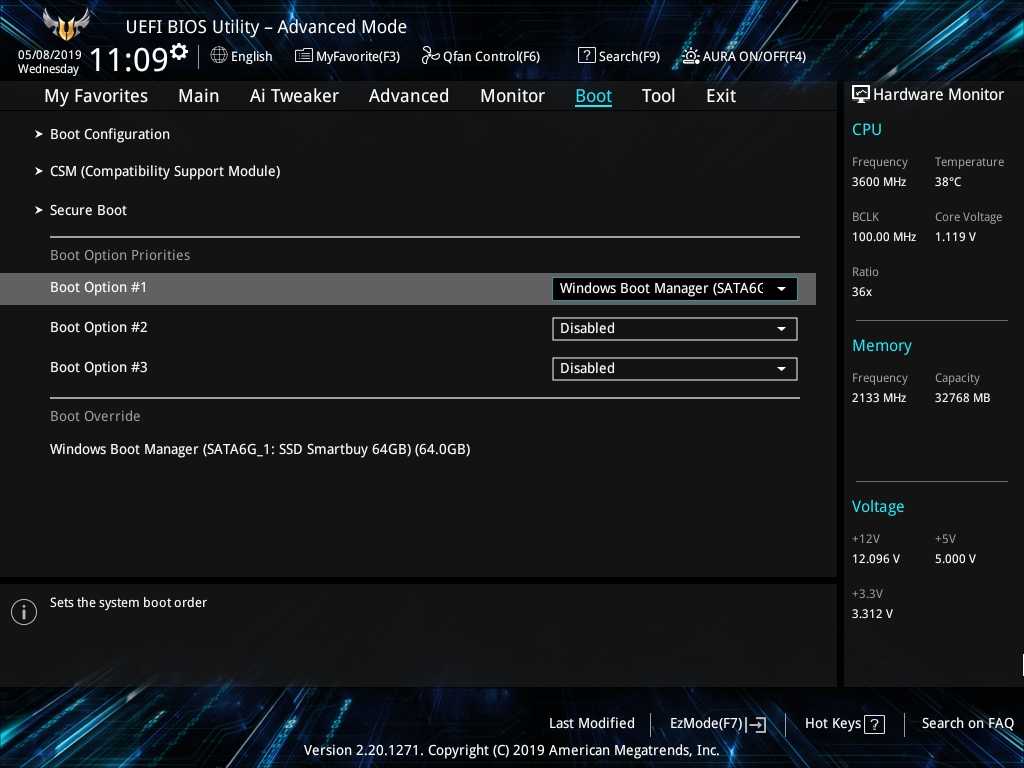Expand the Secure Boot submenu
The image size is (1024, 768).
(x=88, y=210)
